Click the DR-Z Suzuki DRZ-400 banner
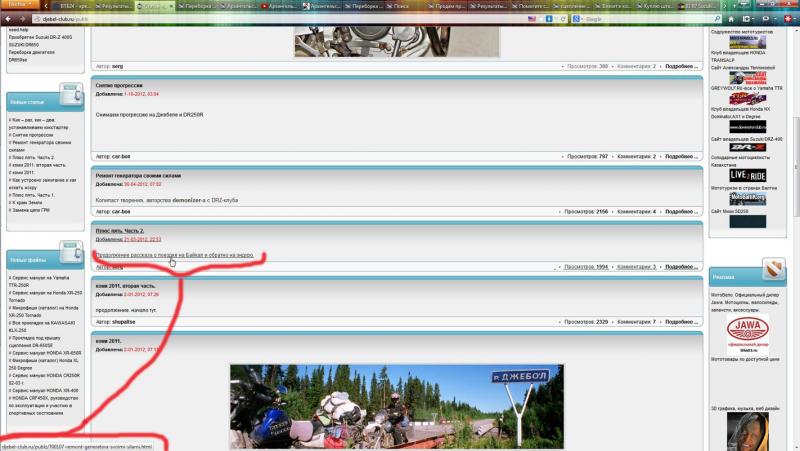800x451 pixels. point(747,147)
